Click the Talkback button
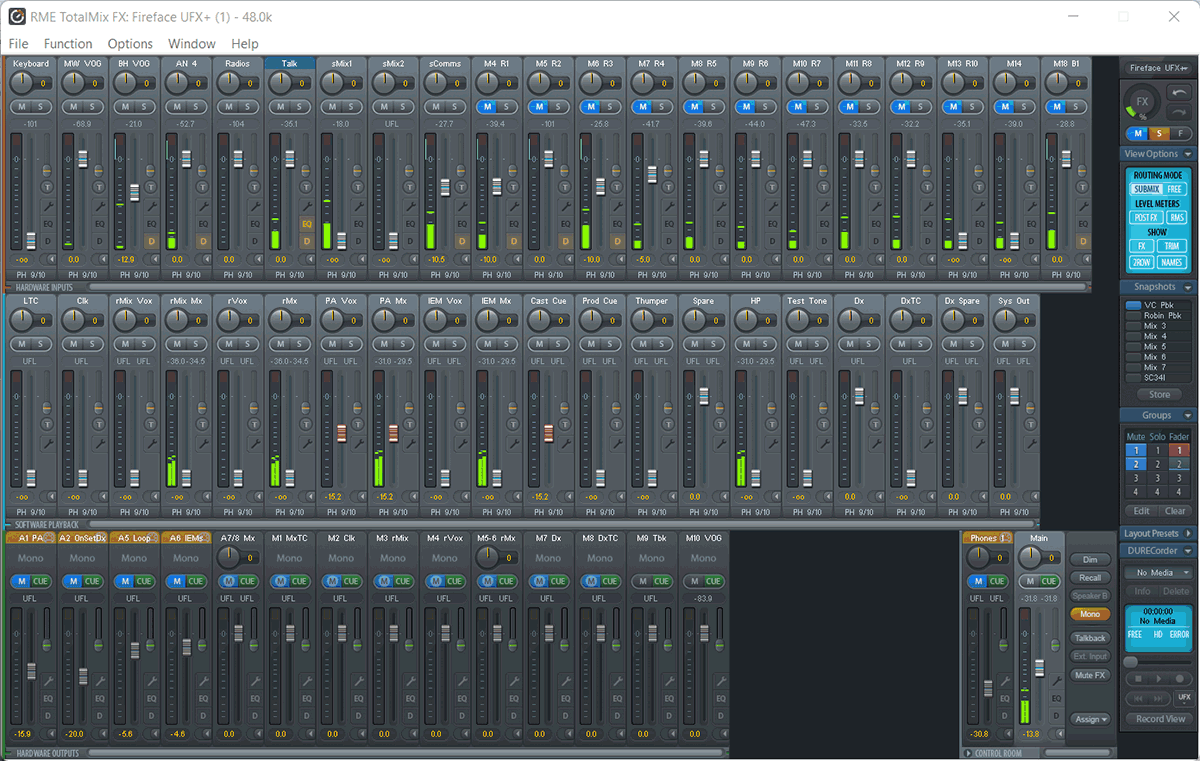Viewport: 1200px width, 761px height. coord(1090,638)
